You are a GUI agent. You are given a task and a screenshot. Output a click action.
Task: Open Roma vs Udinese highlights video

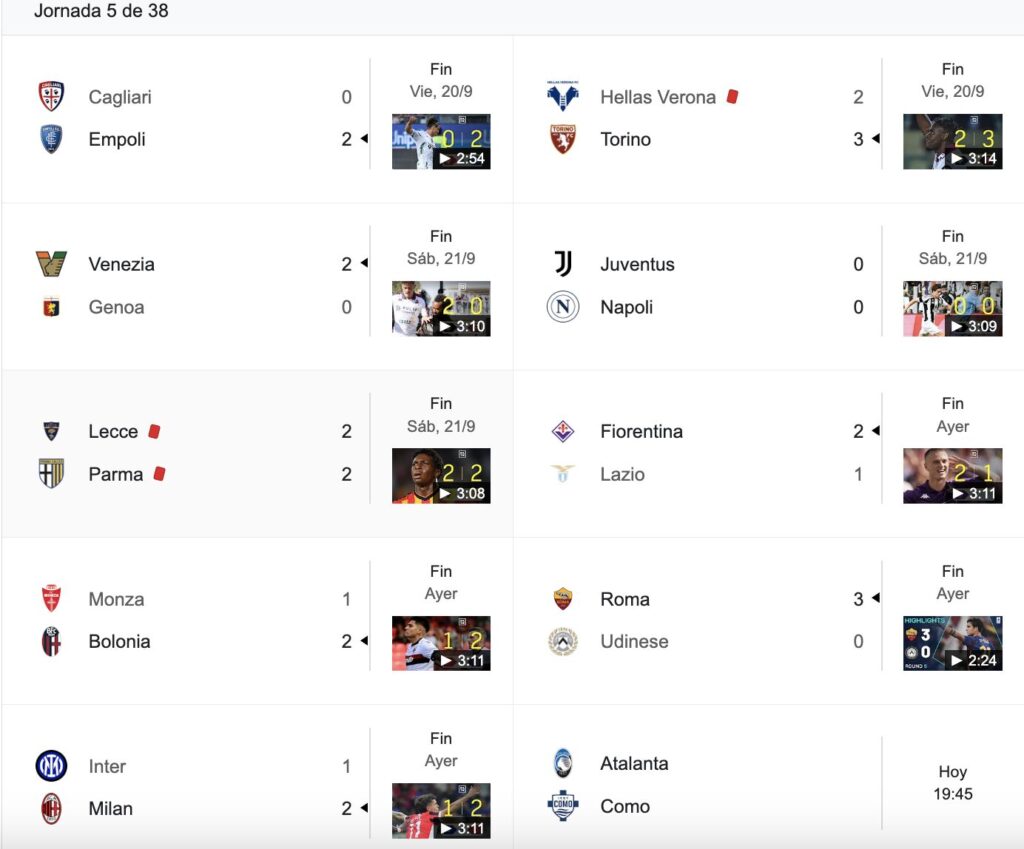click(952, 643)
